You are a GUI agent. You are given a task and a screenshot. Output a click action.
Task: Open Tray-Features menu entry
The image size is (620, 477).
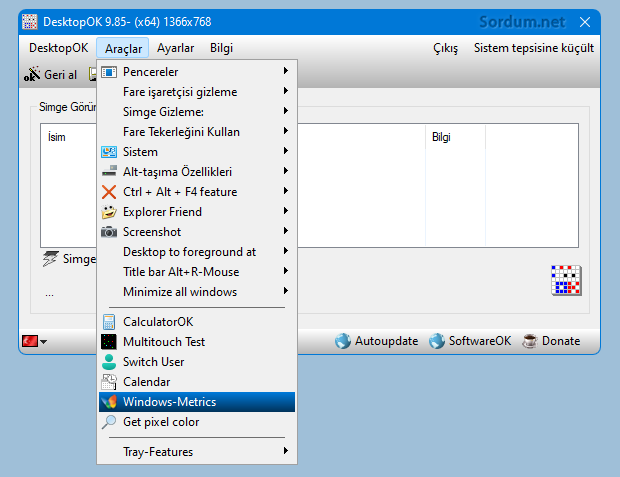click(197, 452)
